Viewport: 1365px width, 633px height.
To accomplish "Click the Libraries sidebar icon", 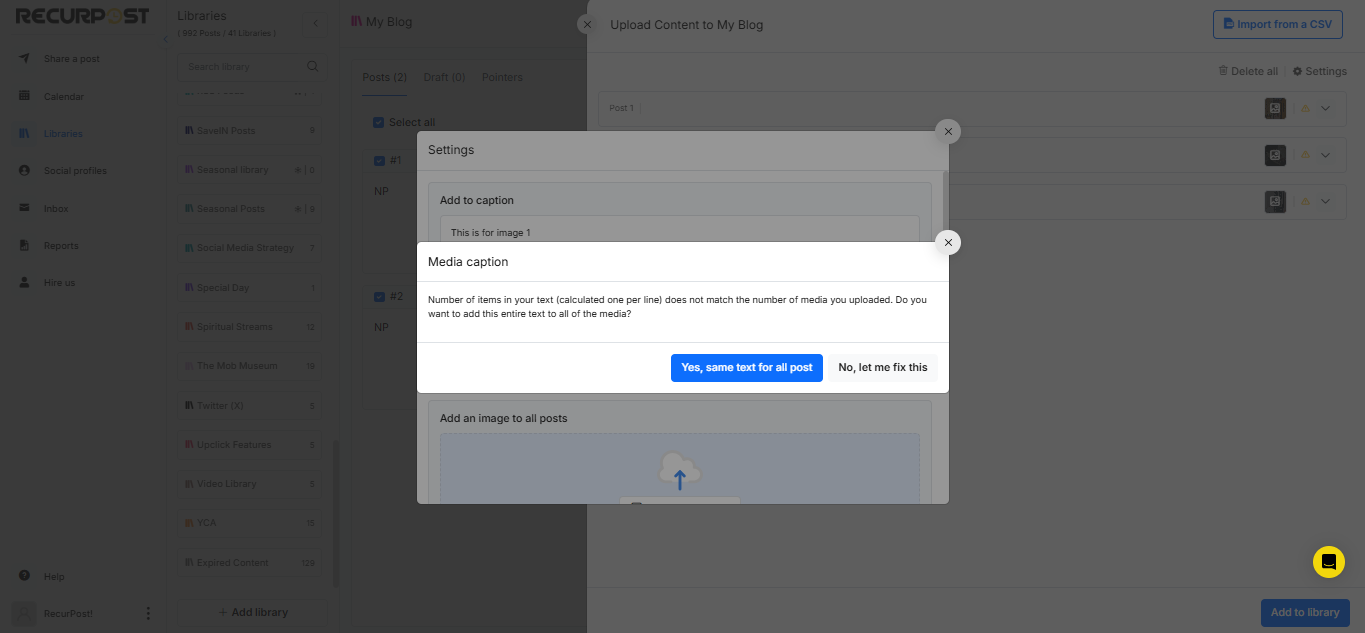I will point(24,133).
